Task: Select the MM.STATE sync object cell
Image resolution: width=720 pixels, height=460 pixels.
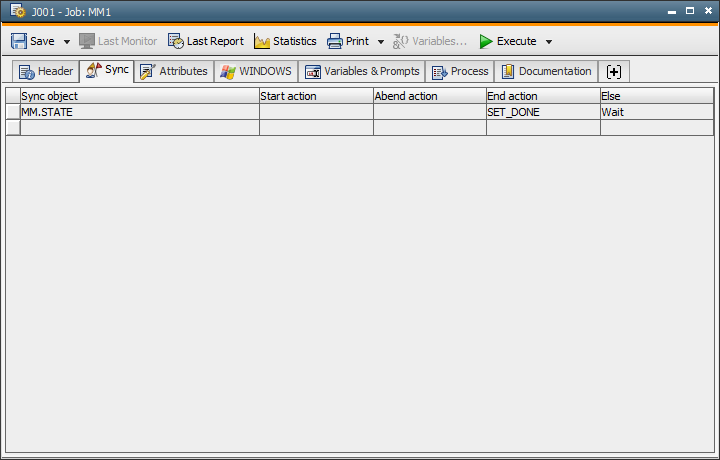Action: coord(140,112)
